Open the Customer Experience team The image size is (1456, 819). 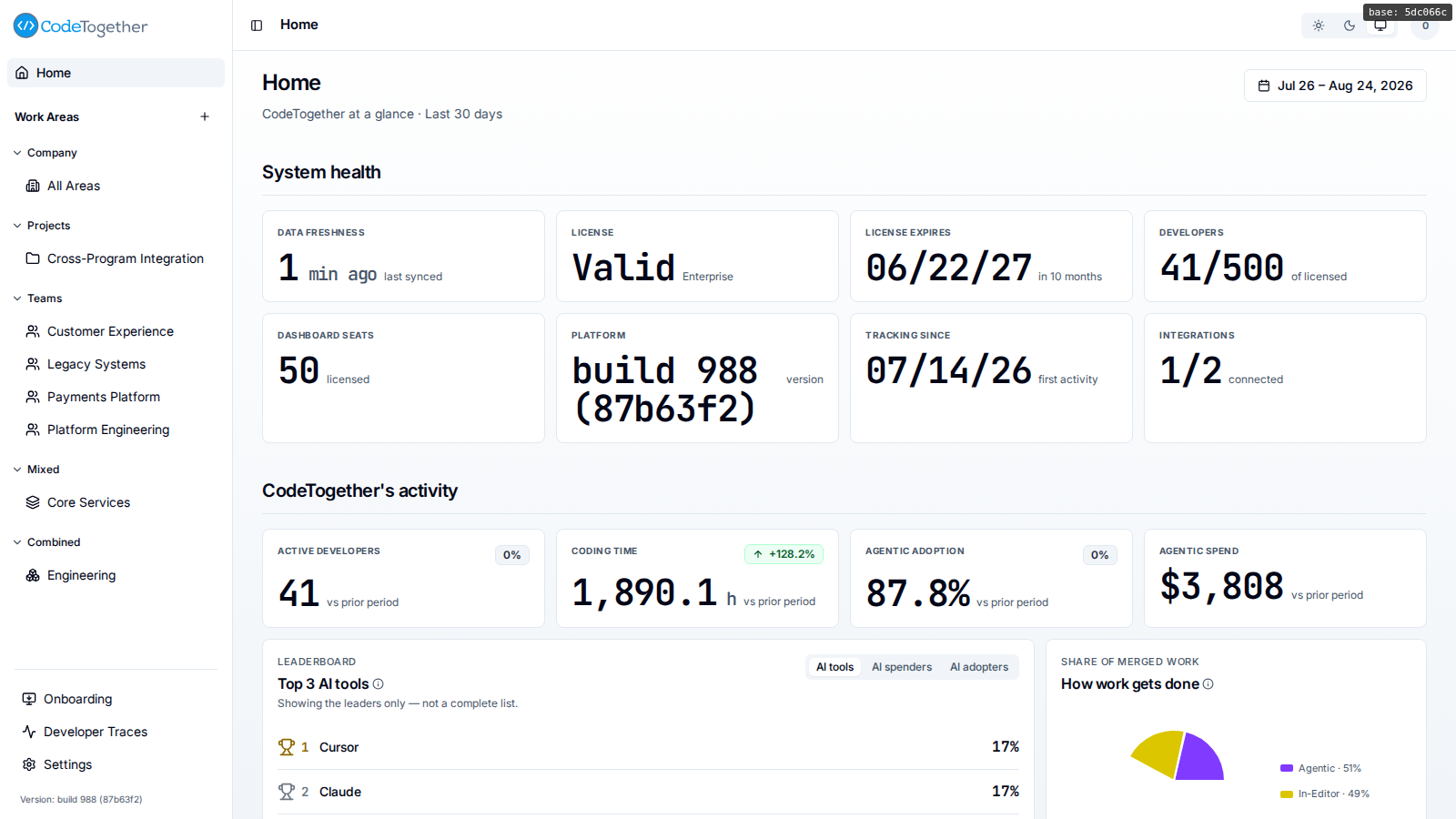pyautogui.click(x=119, y=331)
